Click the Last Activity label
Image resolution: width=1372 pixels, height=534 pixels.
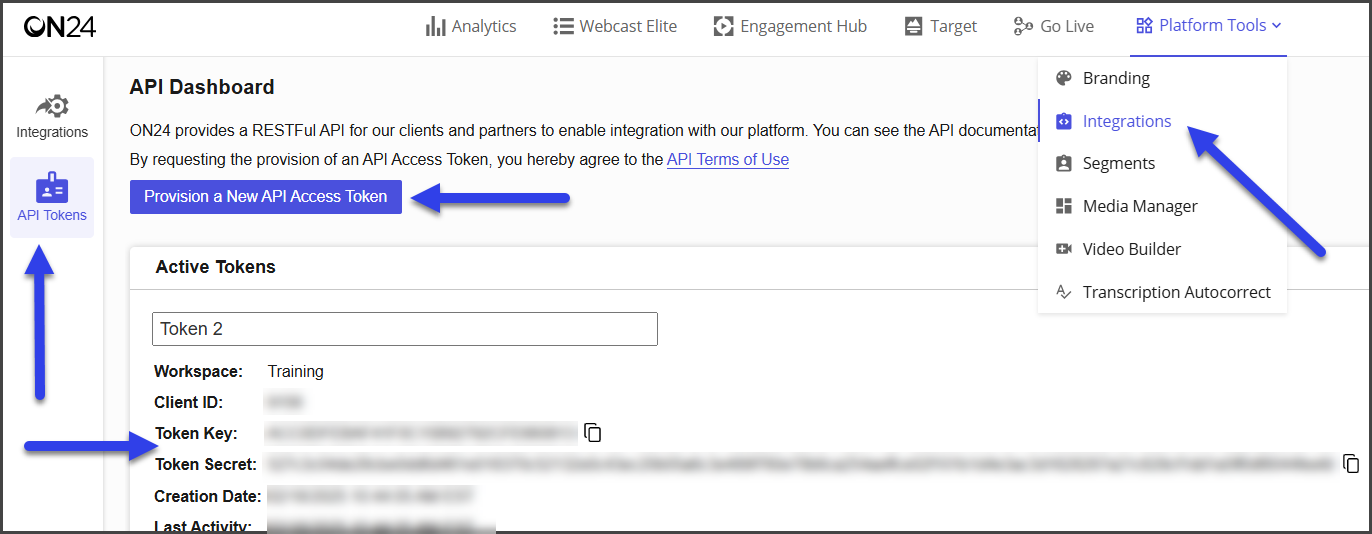pos(203,526)
